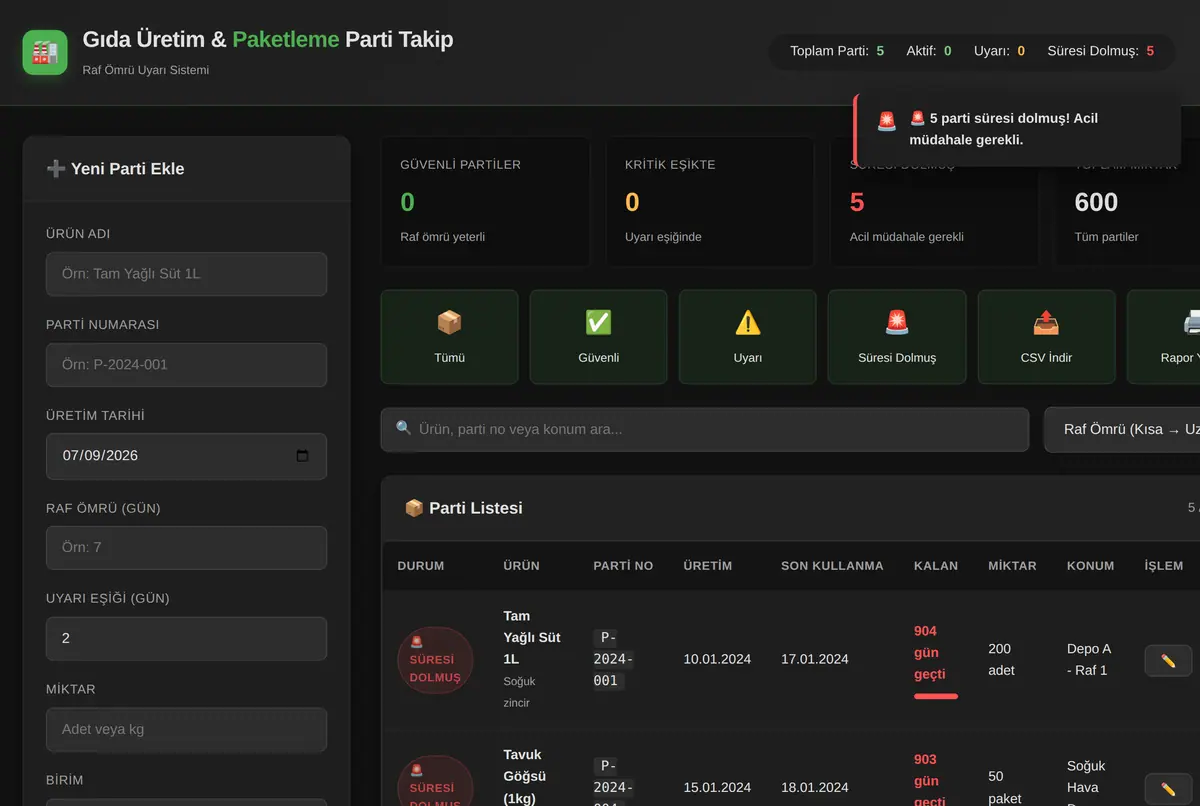This screenshot has height=806, width=1200.
Task: Click the "Depo A - Raf 1" location
Action: [1088, 660]
